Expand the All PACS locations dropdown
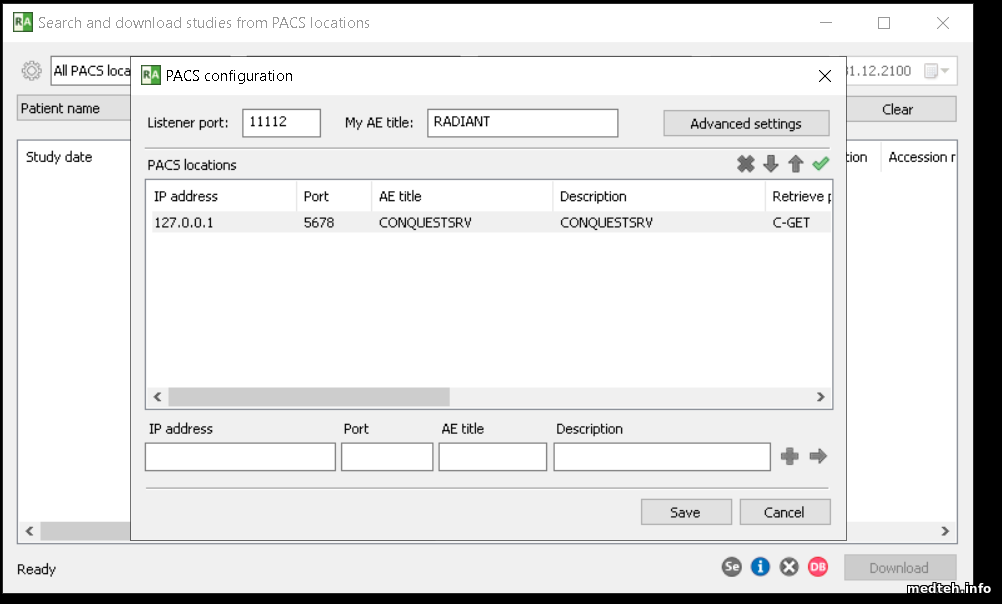 click(91, 71)
